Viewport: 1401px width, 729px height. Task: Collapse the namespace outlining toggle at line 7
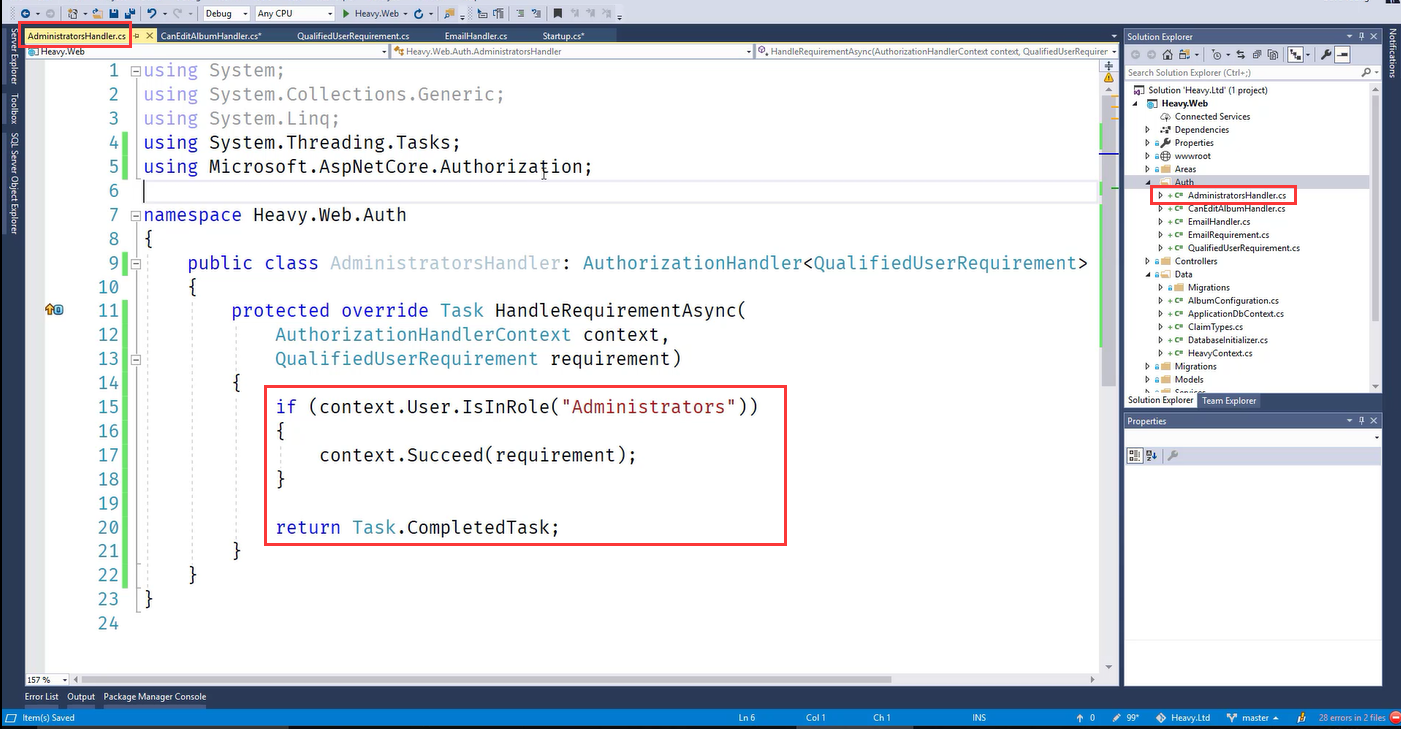point(135,215)
